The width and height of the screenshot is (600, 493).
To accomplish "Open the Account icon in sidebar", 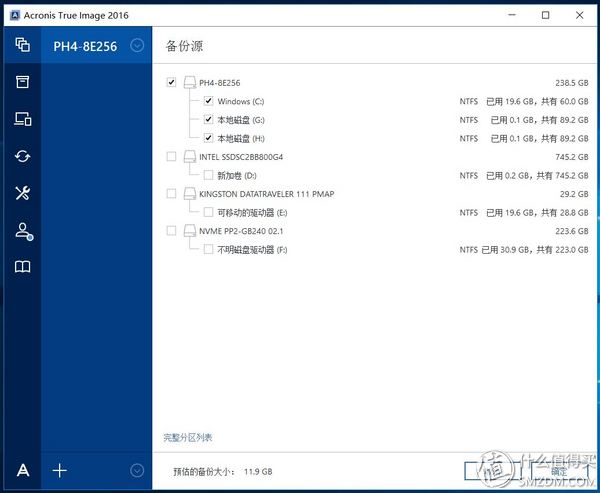I will click(x=24, y=231).
